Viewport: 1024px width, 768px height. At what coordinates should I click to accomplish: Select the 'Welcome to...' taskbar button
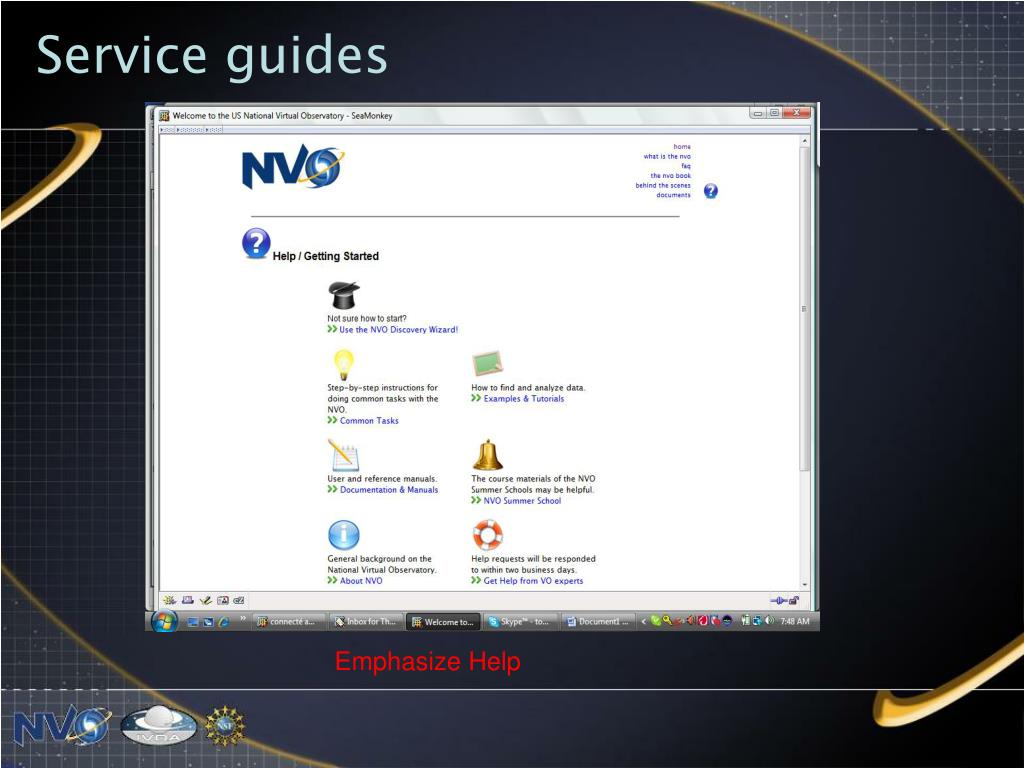click(443, 622)
